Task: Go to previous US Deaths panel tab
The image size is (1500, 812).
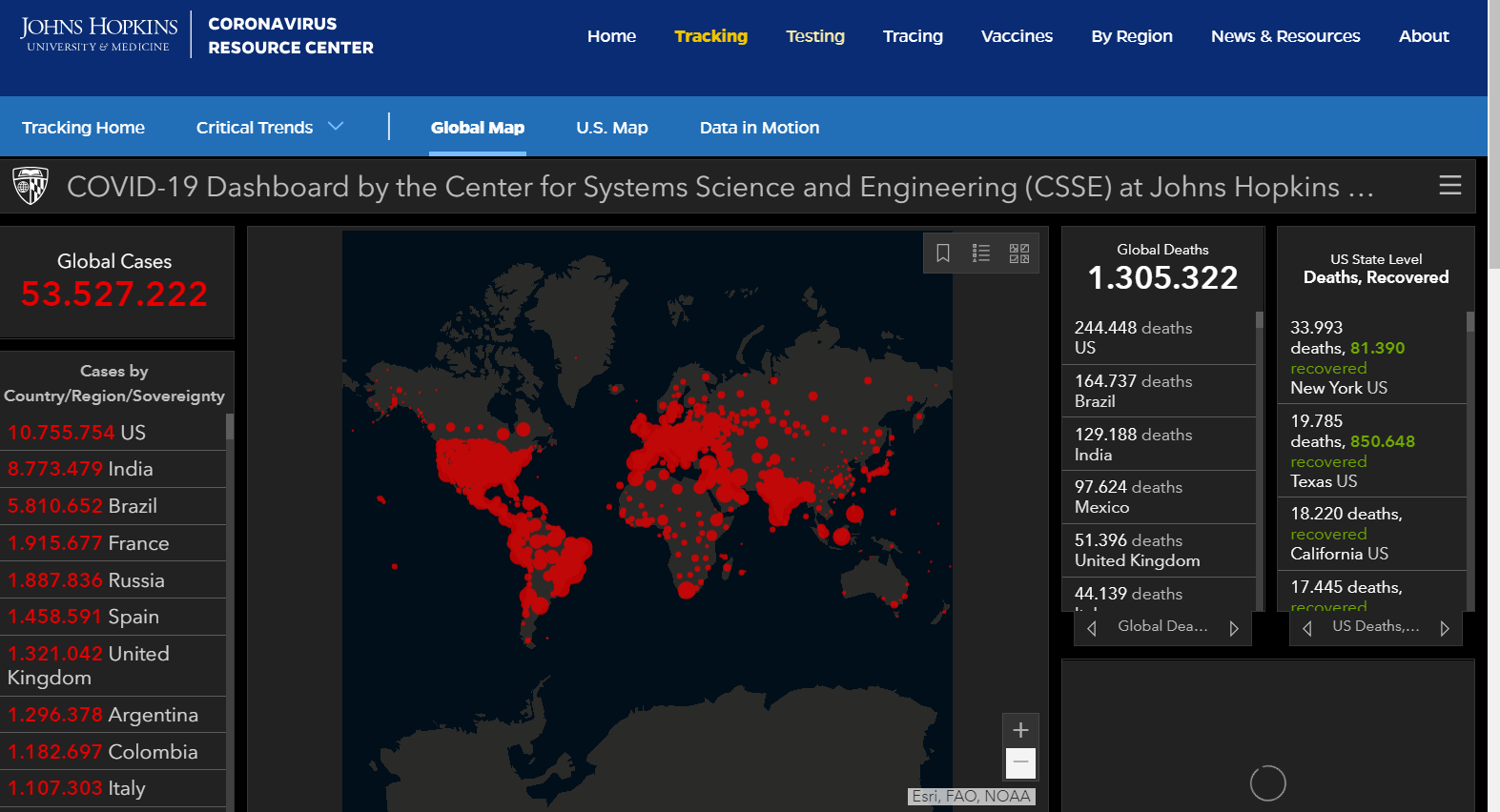Action: tap(1307, 628)
